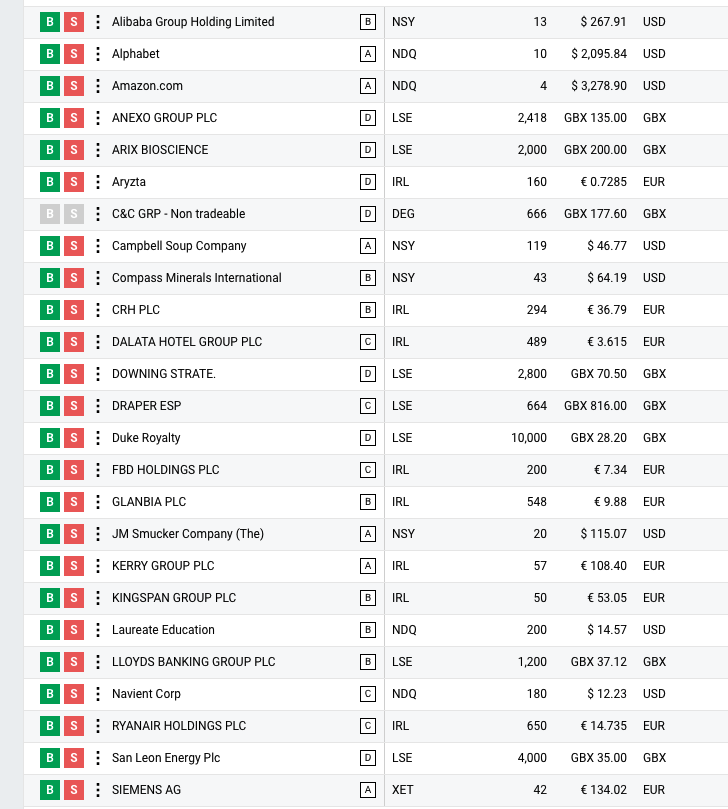Select the Navient Corp stock name
The width and height of the screenshot is (728, 809).
146,693
